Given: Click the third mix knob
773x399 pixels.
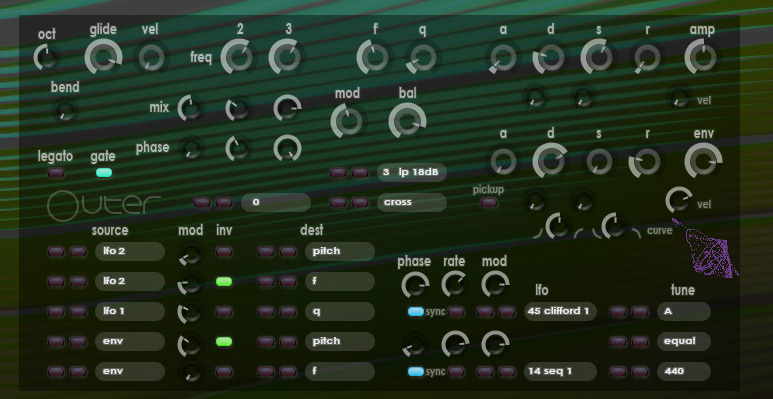Looking at the screenshot, I should pyautogui.click(x=287, y=108).
